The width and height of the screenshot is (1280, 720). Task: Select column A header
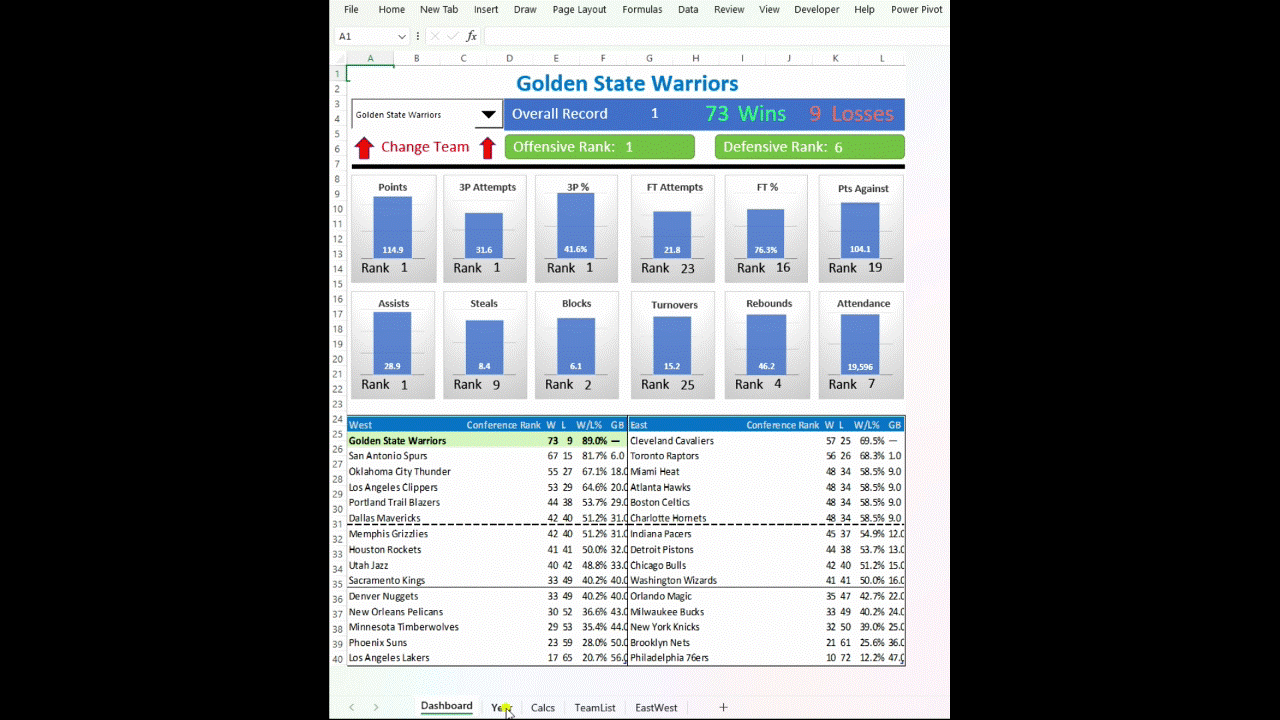tap(370, 59)
